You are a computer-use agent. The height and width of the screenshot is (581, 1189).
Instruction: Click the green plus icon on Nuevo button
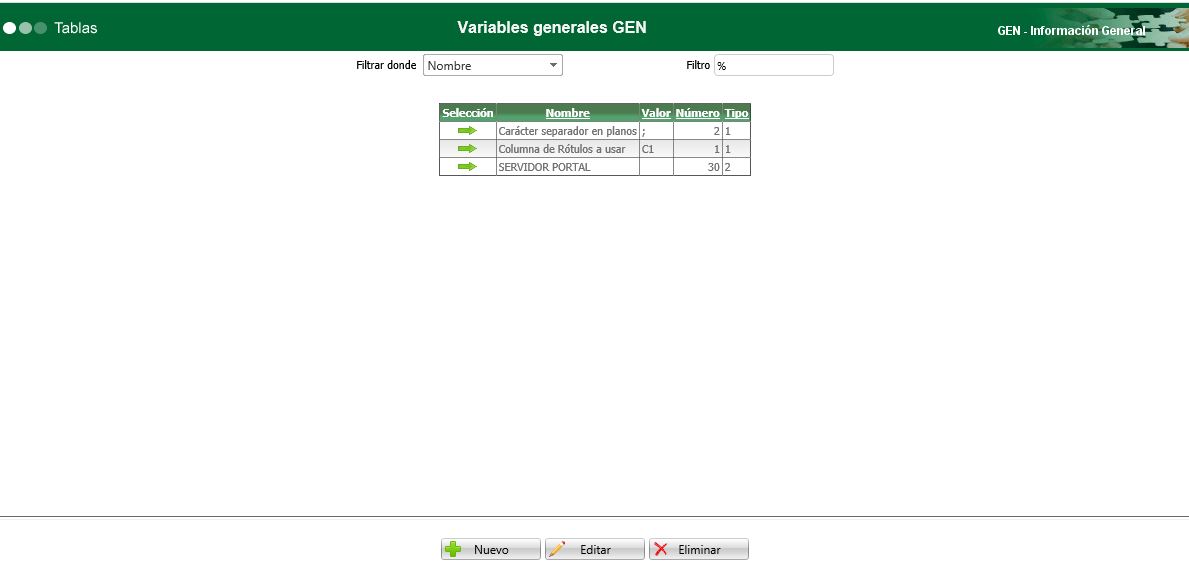pos(453,548)
